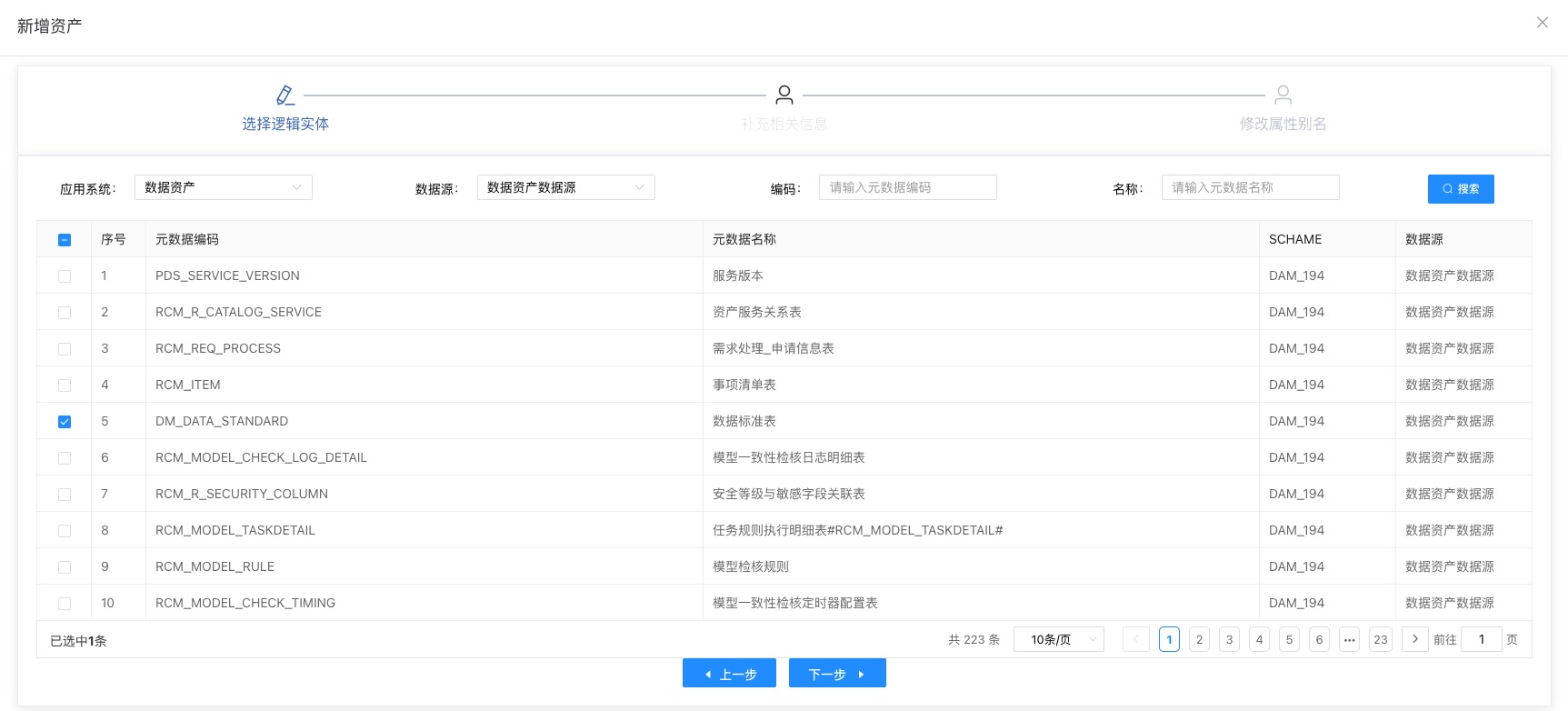Viewport: 1568px width, 711px height.
Task: Click the pencil edit icon for 选择逻辑实体 step
Action: tap(285, 95)
